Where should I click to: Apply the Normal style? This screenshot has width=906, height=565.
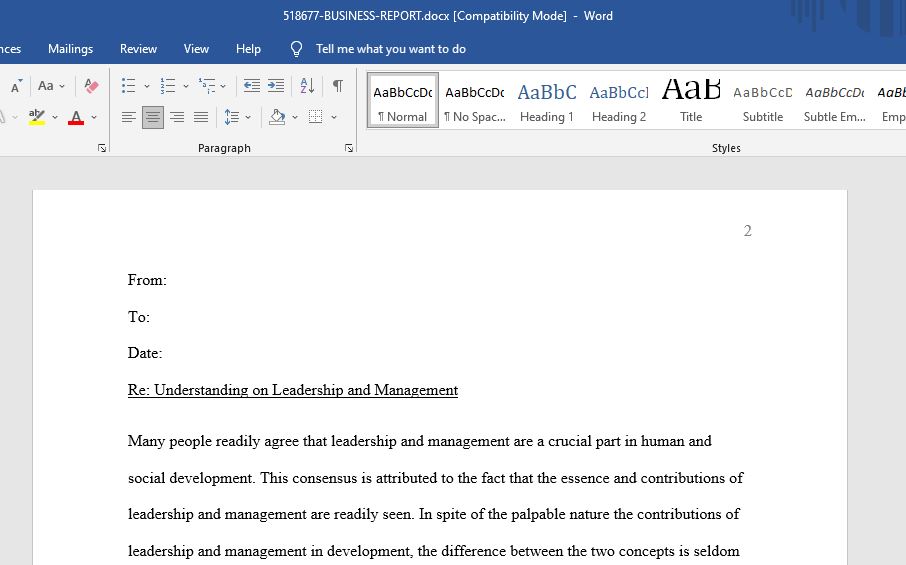403,100
